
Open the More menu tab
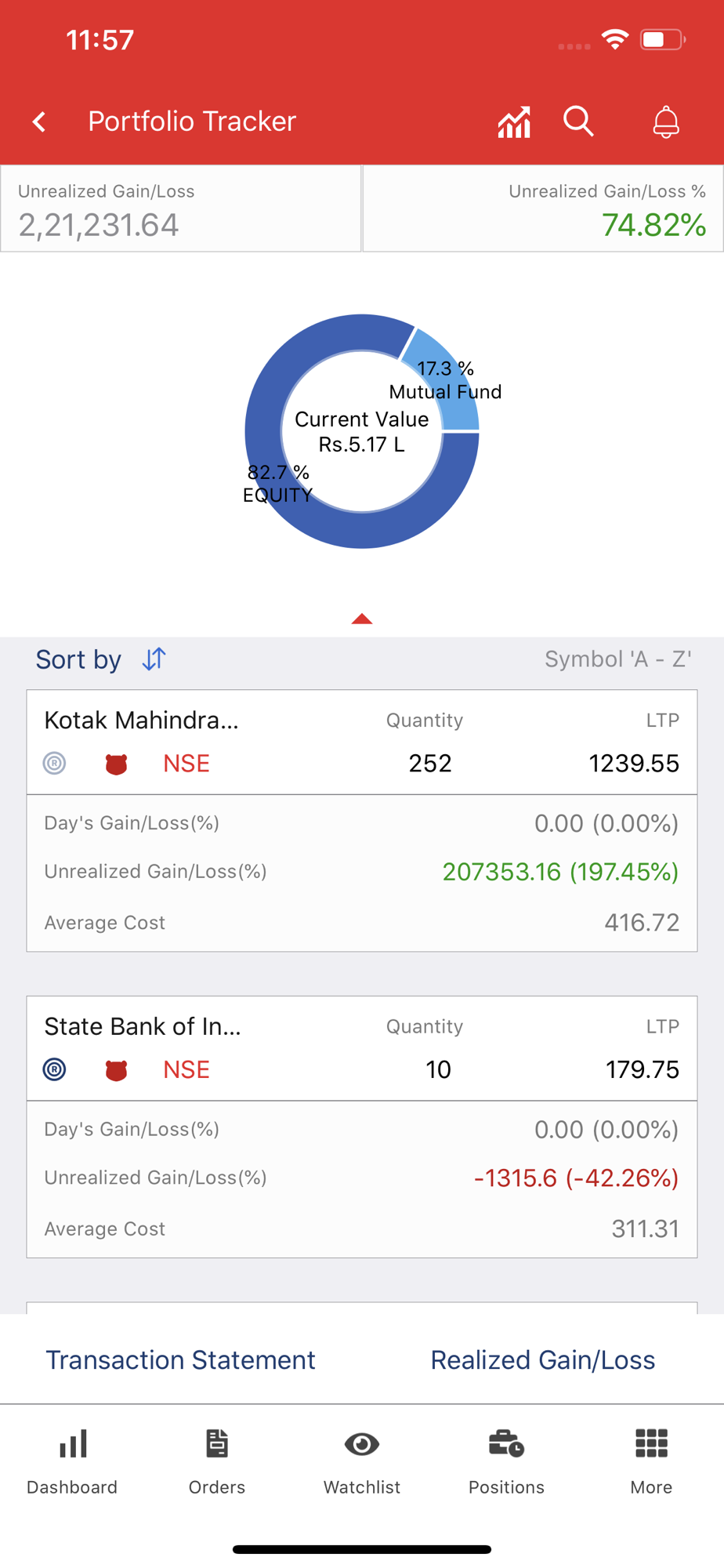(x=651, y=1463)
